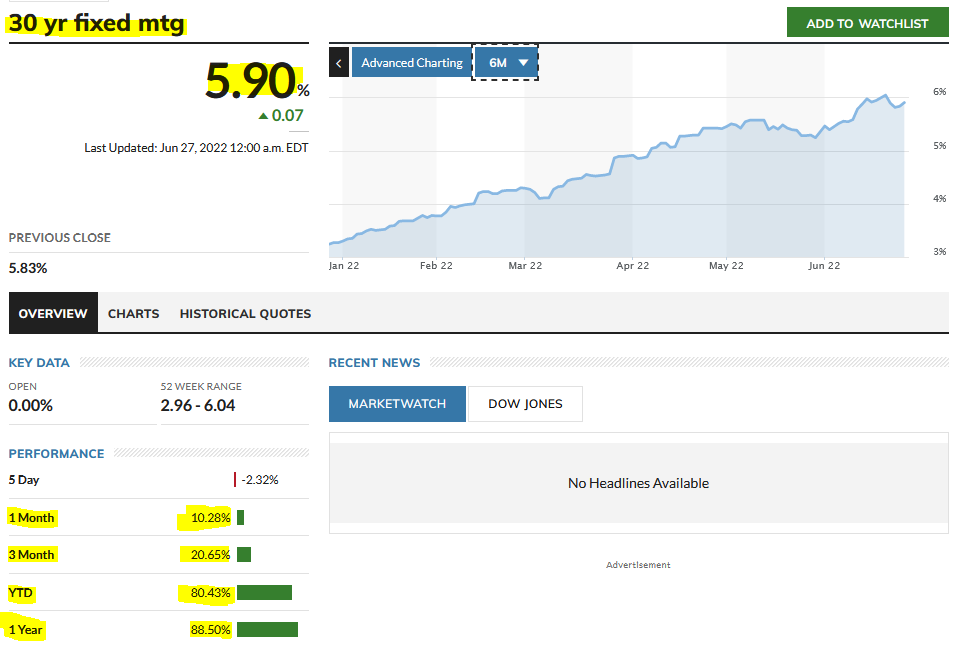Switch to the Dow Jones news tab
The width and height of the screenshot is (967, 645).
[x=525, y=404]
